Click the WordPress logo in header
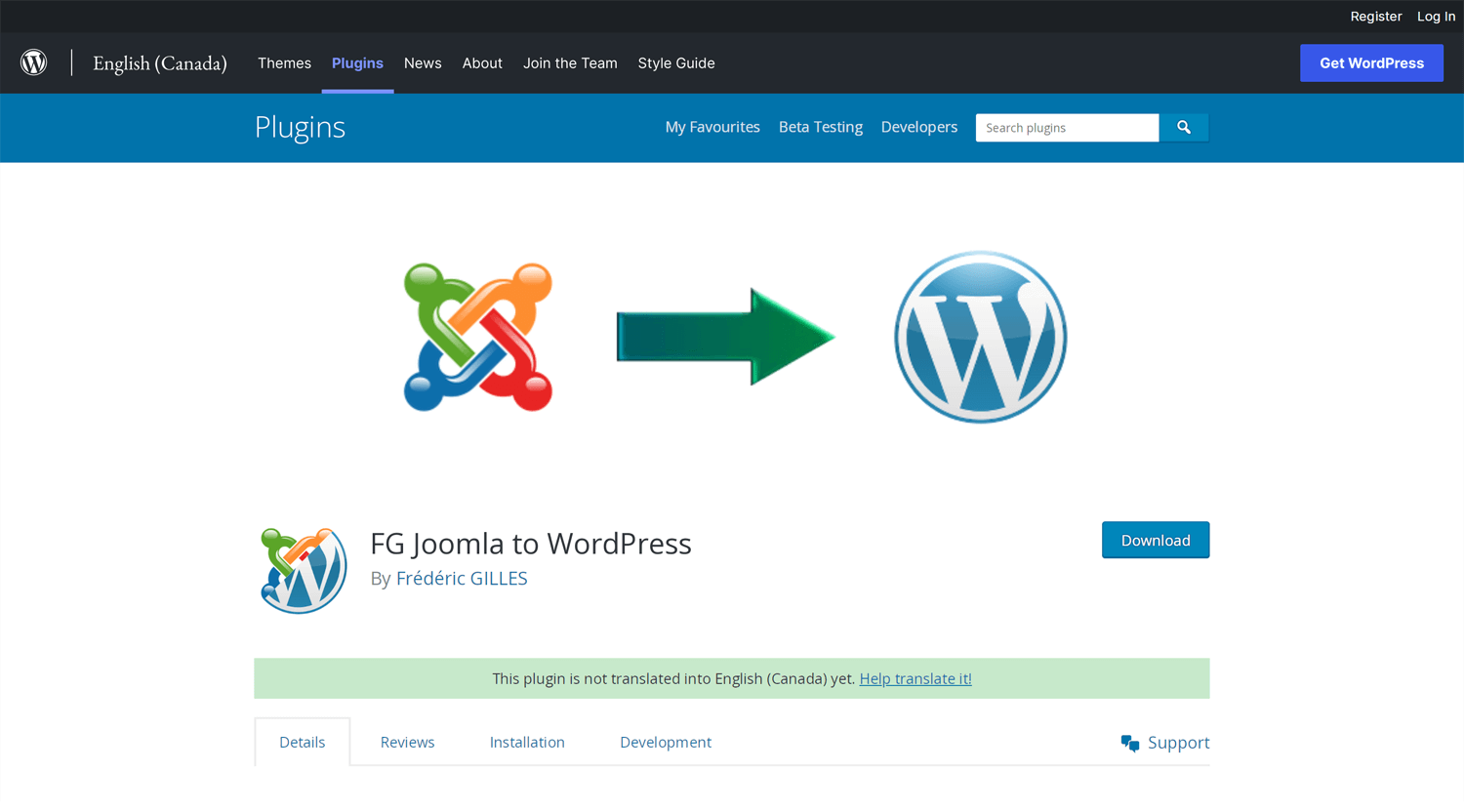 34,62
